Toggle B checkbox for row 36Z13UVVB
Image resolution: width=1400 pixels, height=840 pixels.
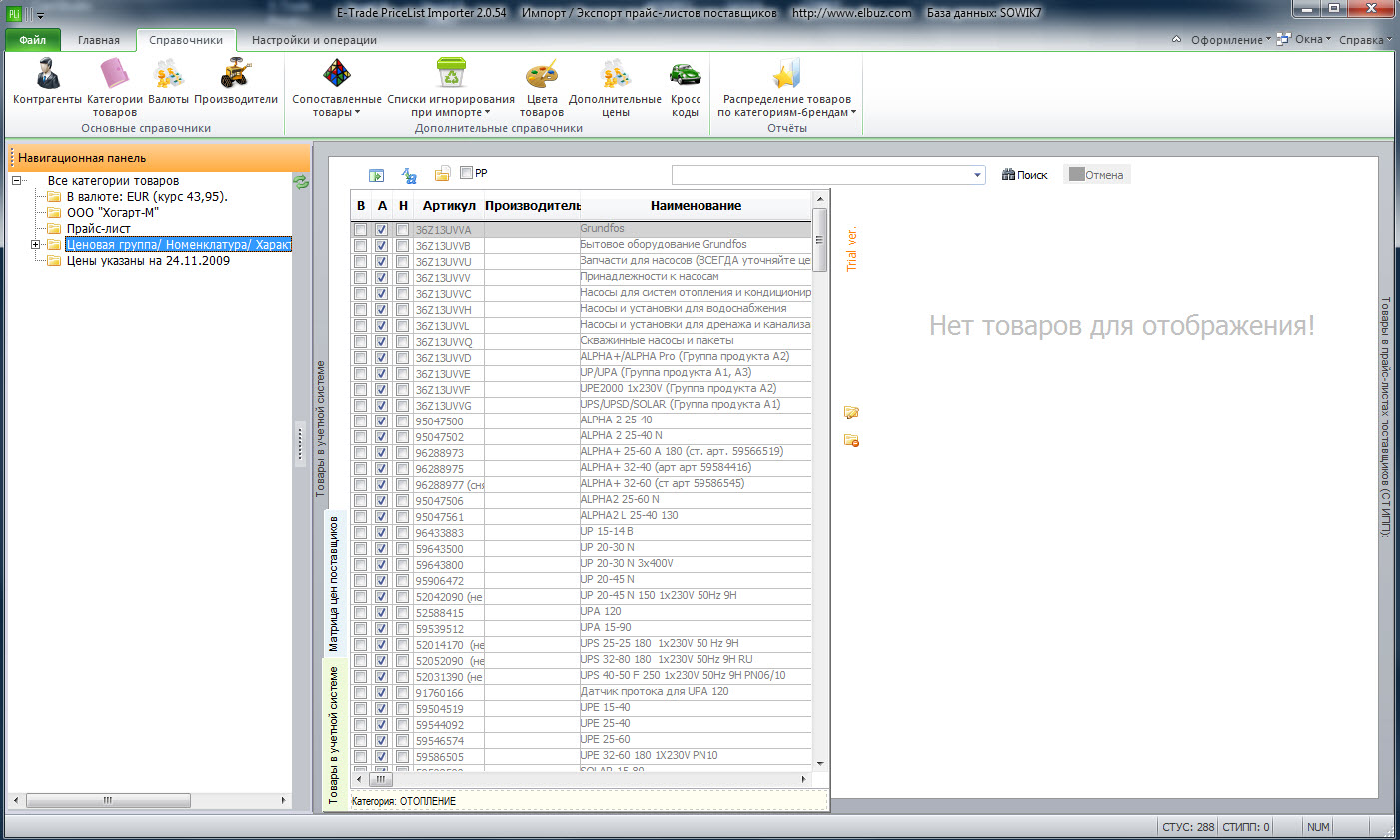tap(360, 246)
